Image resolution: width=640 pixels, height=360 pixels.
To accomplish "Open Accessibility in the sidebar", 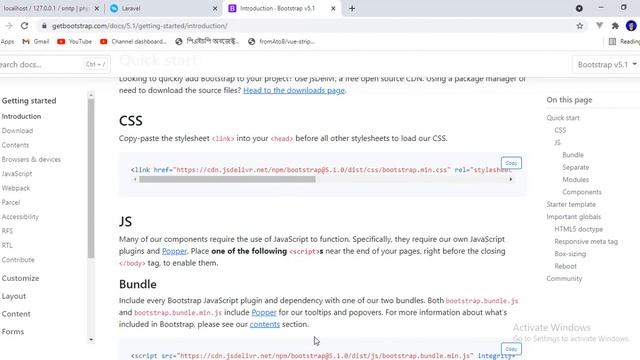I will pos(20,217).
